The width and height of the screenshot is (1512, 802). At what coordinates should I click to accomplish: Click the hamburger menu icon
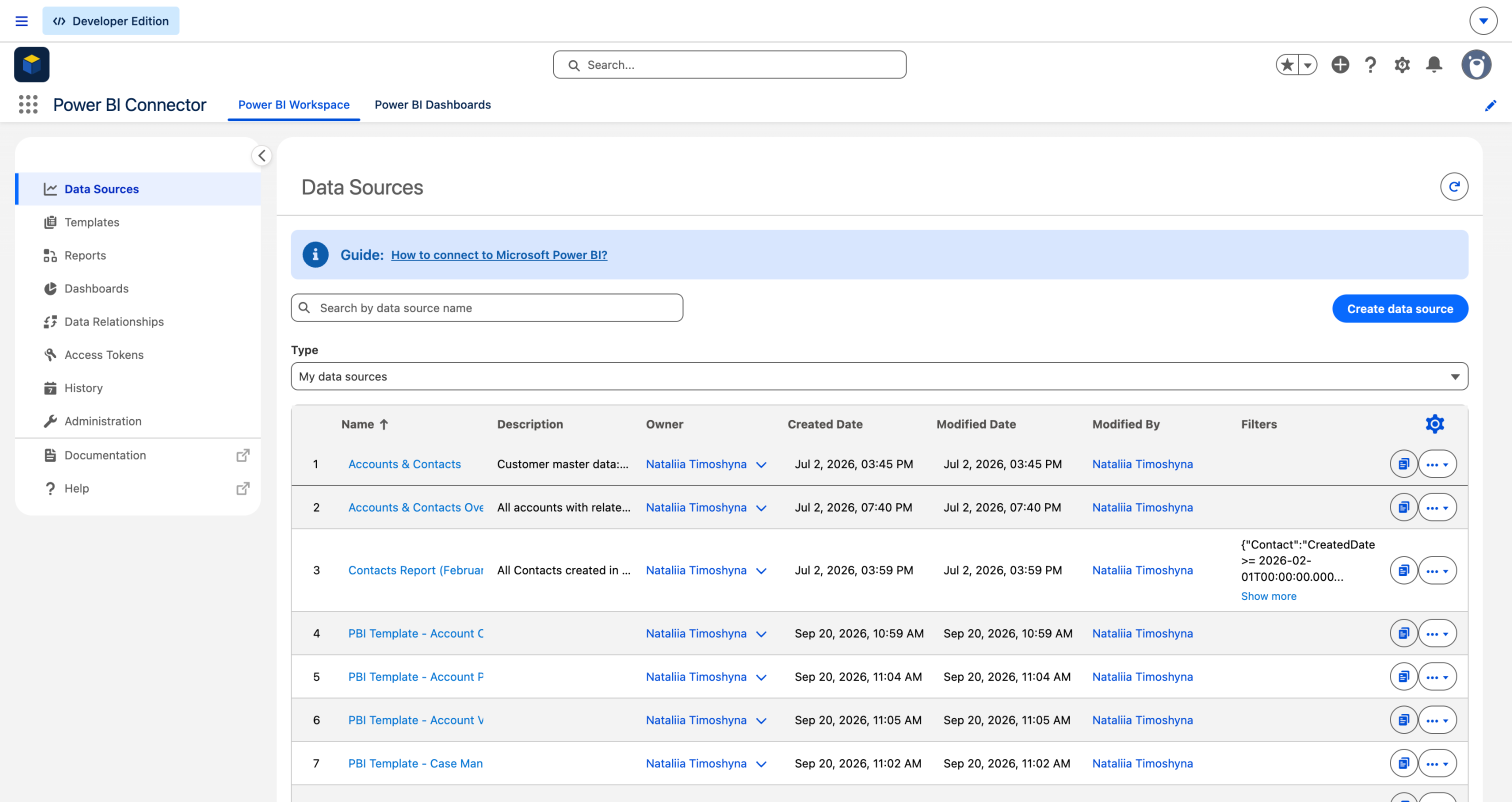point(21,21)
